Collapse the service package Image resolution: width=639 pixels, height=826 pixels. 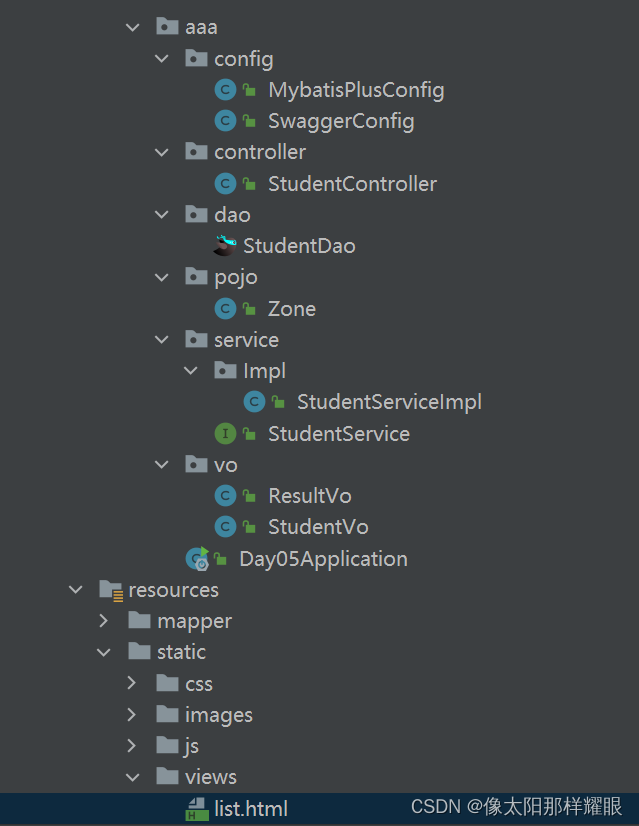[162, 339]
